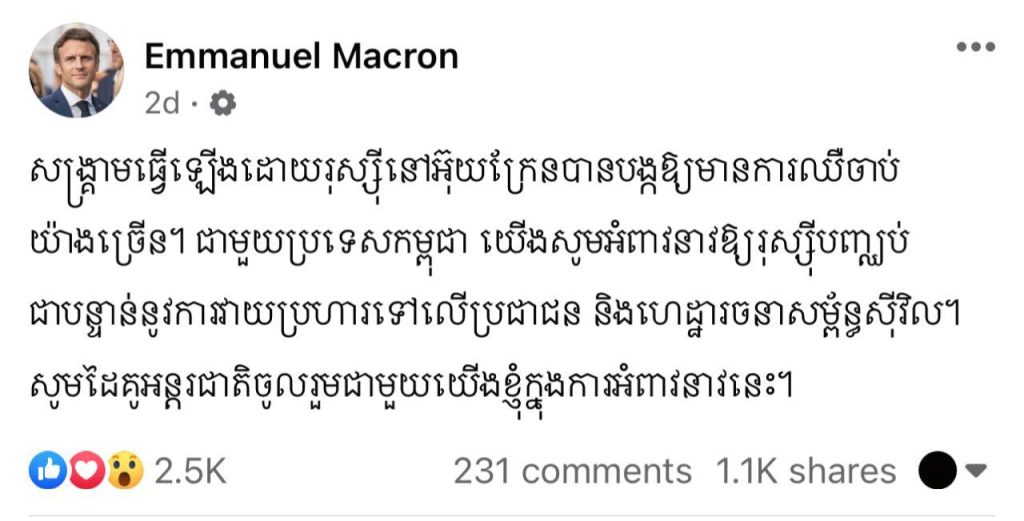Click the black circle profile avatar
Image resolution: width=1024 pixels, height=521 pixels.
tap(937, 470)
